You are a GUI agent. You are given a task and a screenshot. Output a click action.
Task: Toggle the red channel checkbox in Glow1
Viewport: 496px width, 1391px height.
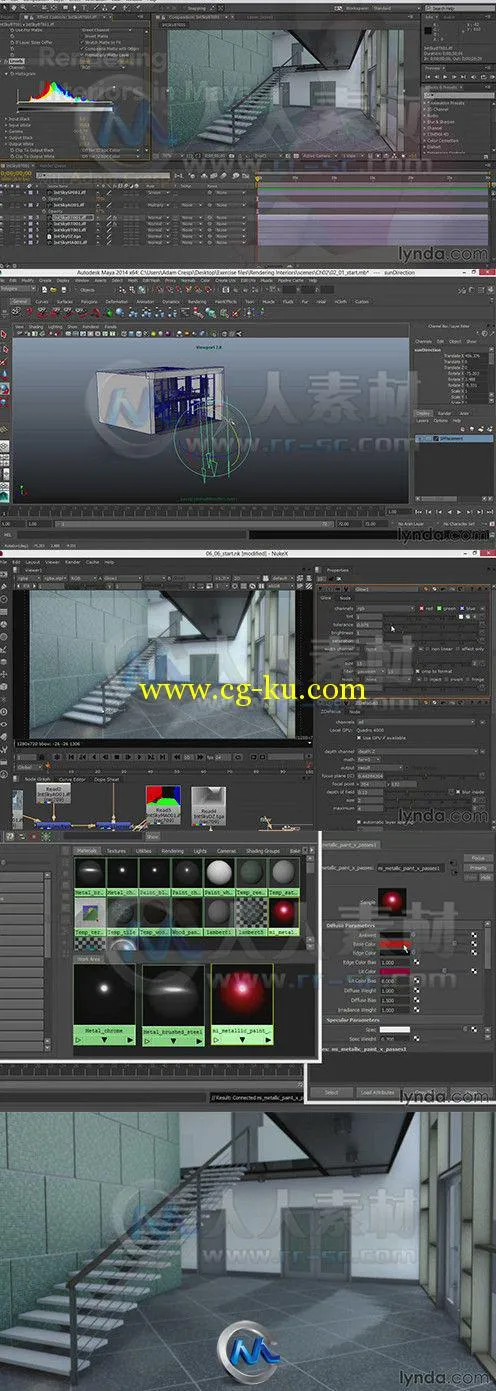424,608
